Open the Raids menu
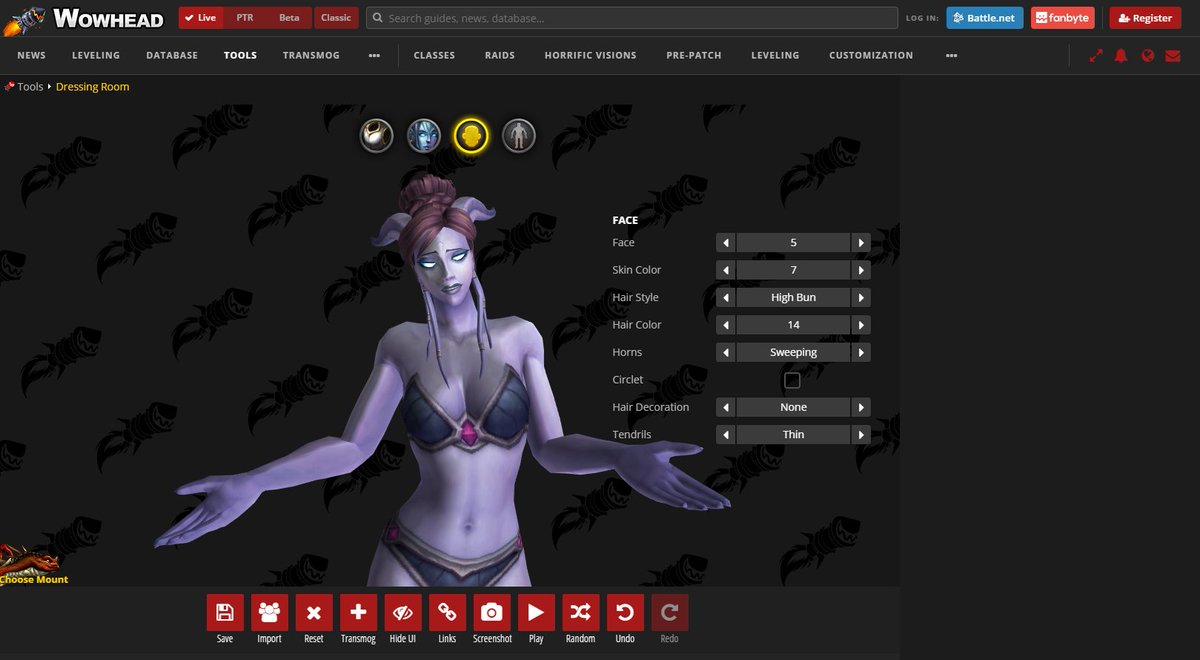This screenshot has width=1200, height=660. [x=500, y=56]
